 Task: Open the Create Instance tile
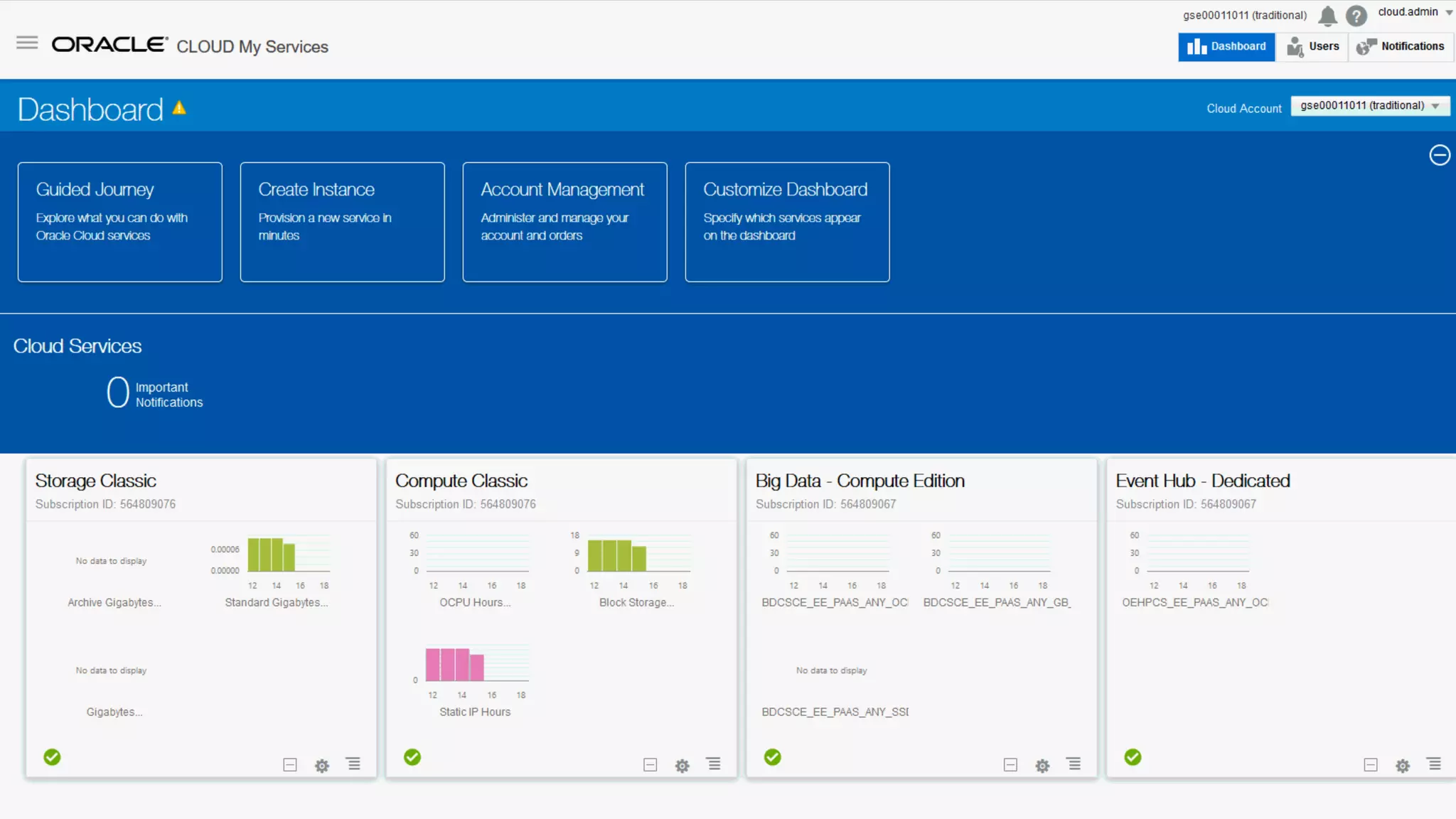point(342,222)
